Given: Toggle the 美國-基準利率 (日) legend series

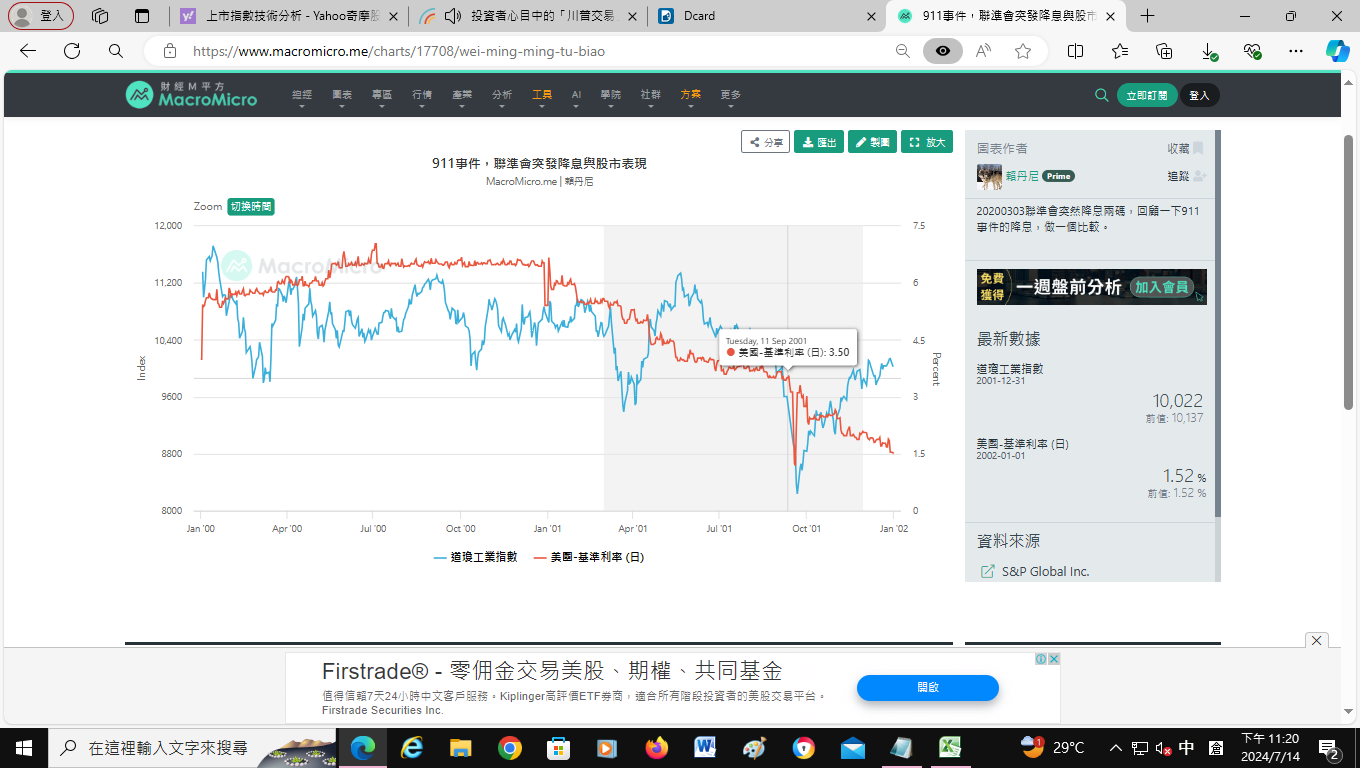Looking at the screenshot, I should pyautogui.click(x=589, y=557).
